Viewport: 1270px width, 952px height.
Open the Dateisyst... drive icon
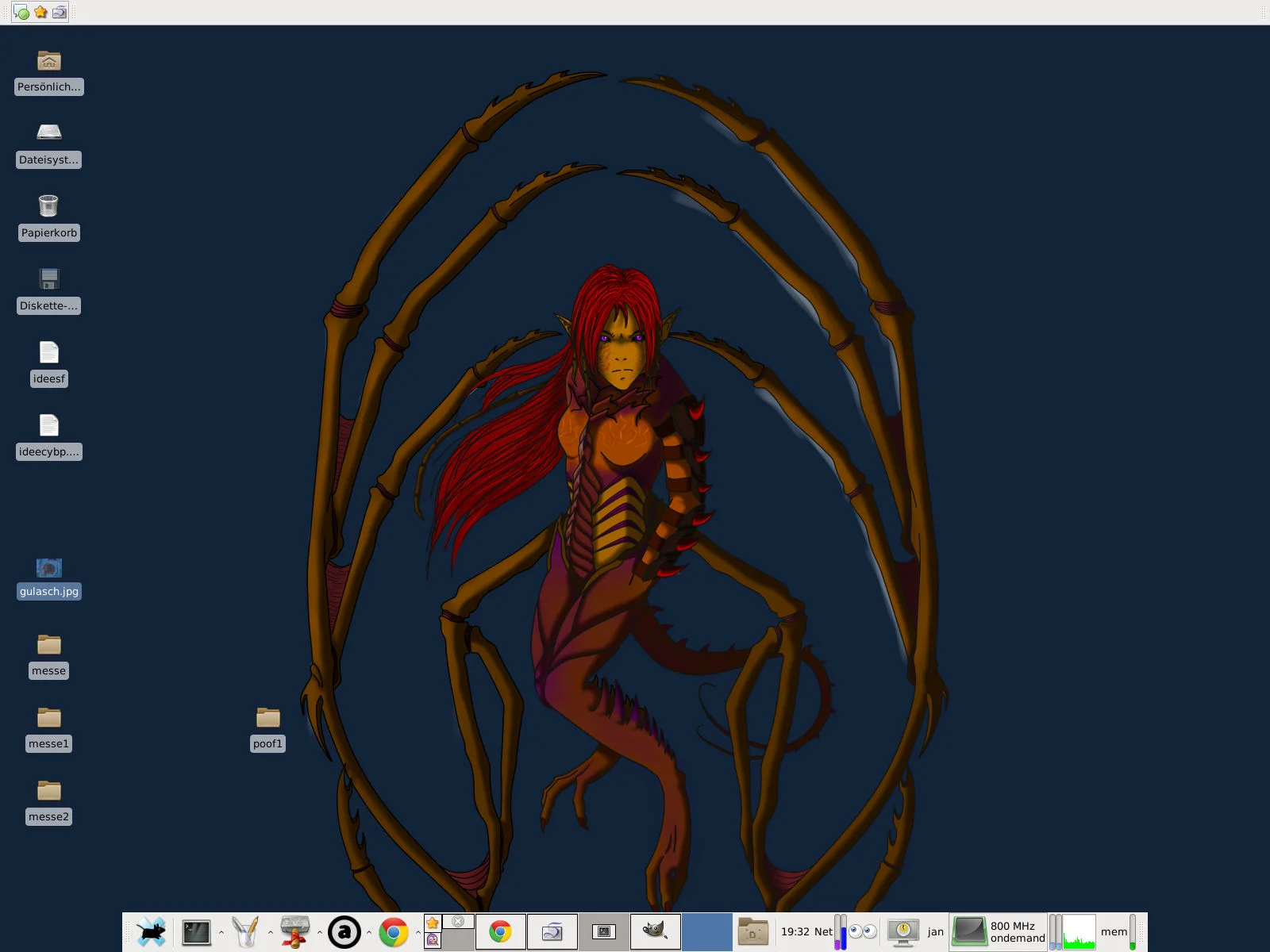pyautogui.click(x=49, y=132)
